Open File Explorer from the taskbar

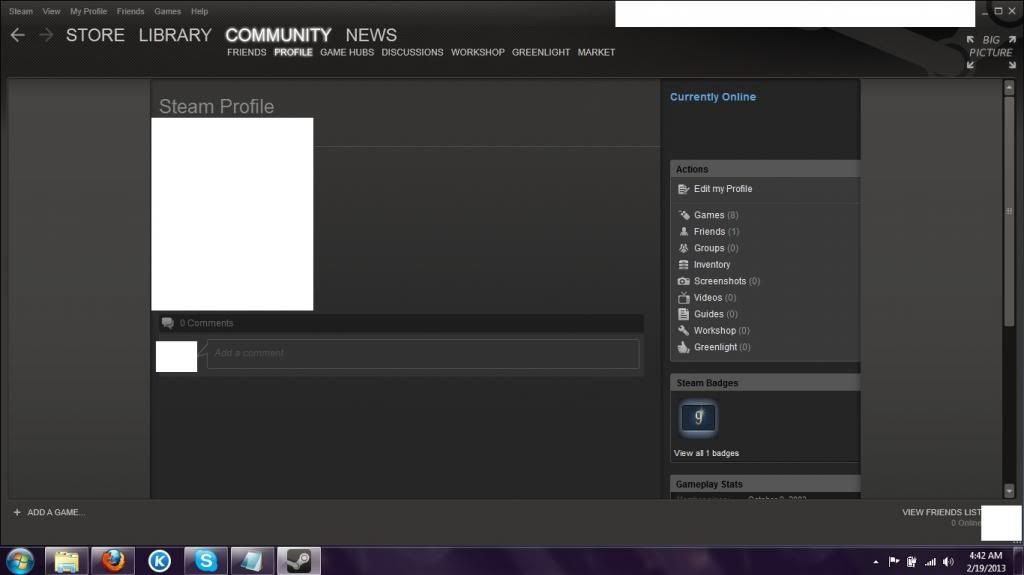click(66, 561)
